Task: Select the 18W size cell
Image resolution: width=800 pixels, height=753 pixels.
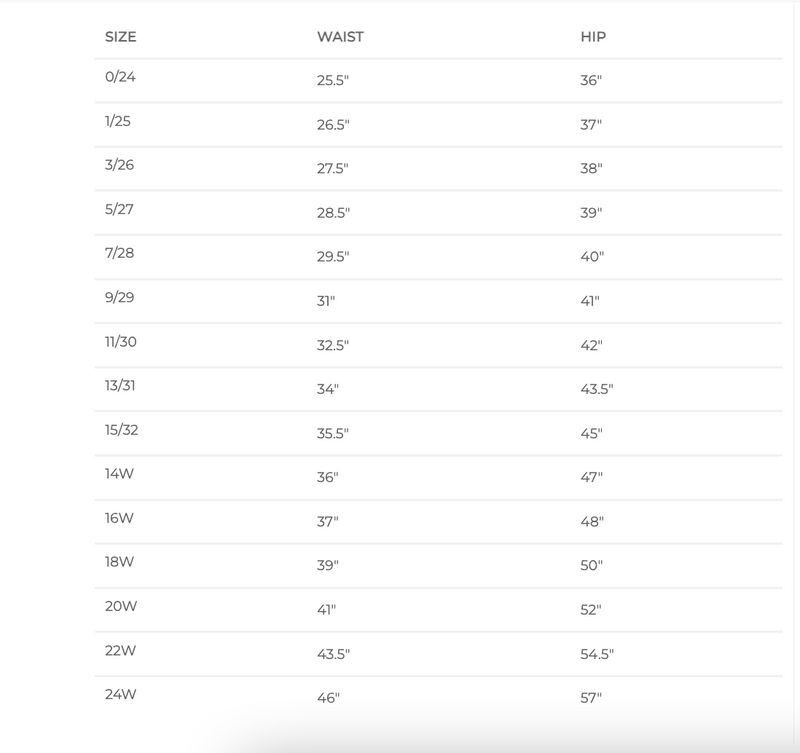Action: 119,561
